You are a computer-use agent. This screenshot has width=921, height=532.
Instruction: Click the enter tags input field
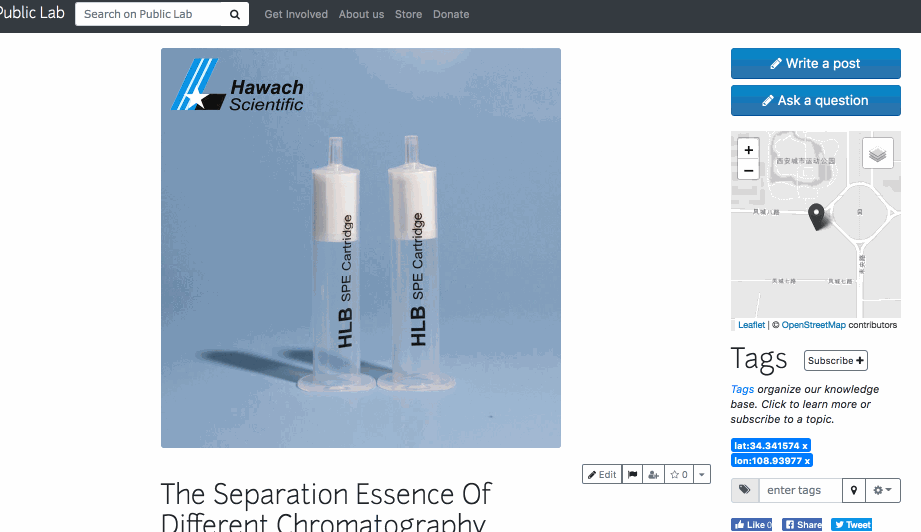800,490
